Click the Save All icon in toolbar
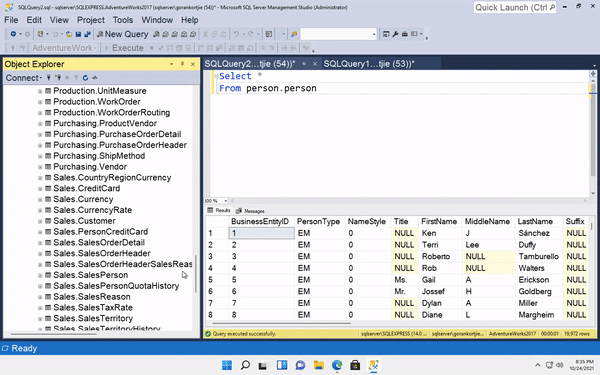600x375 pixels. (88, 34)
